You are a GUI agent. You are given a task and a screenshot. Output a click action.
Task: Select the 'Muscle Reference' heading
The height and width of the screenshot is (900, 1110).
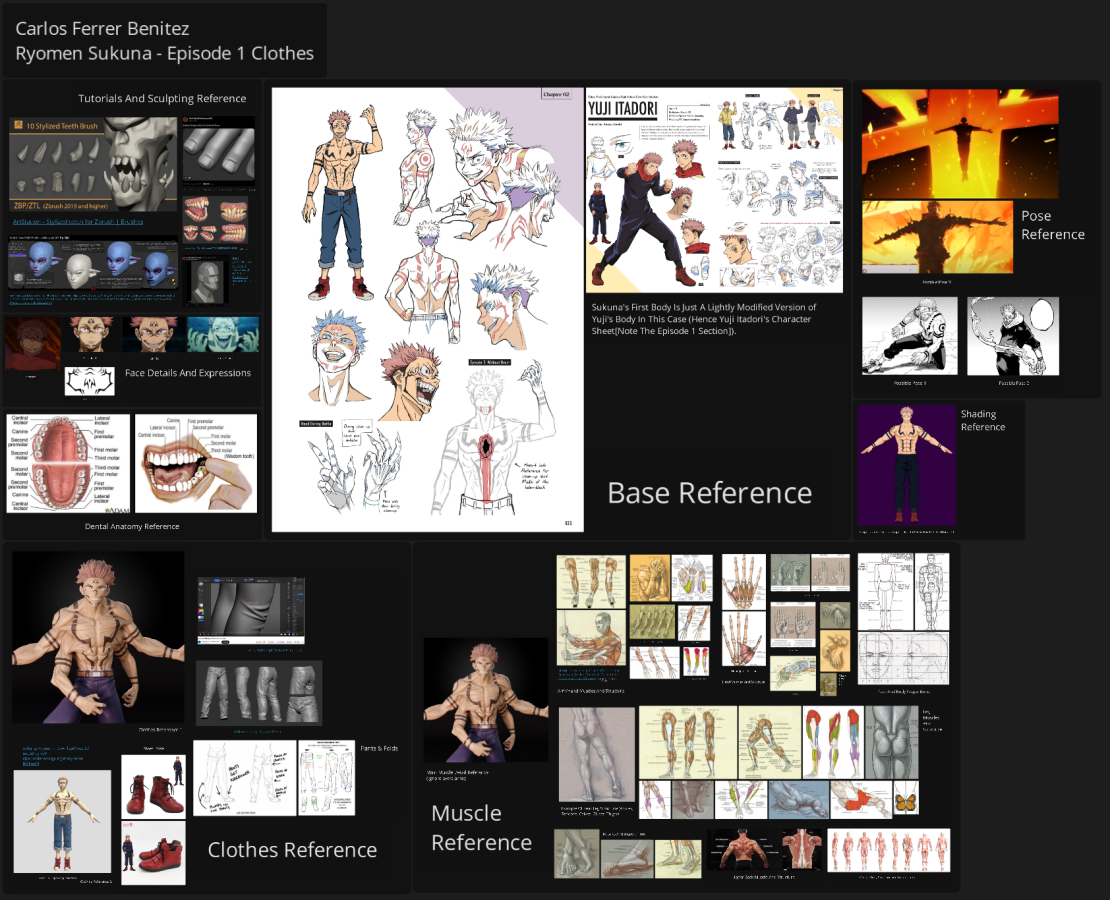(x=481, y=828)
